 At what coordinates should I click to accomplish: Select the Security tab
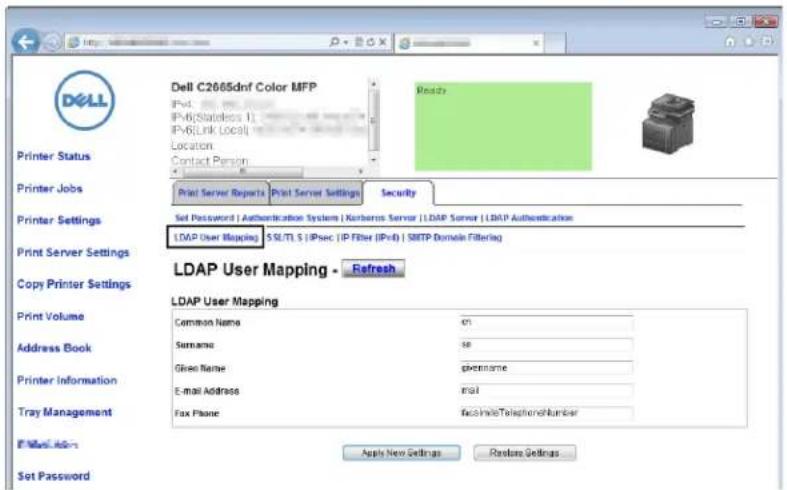[399, 193]
